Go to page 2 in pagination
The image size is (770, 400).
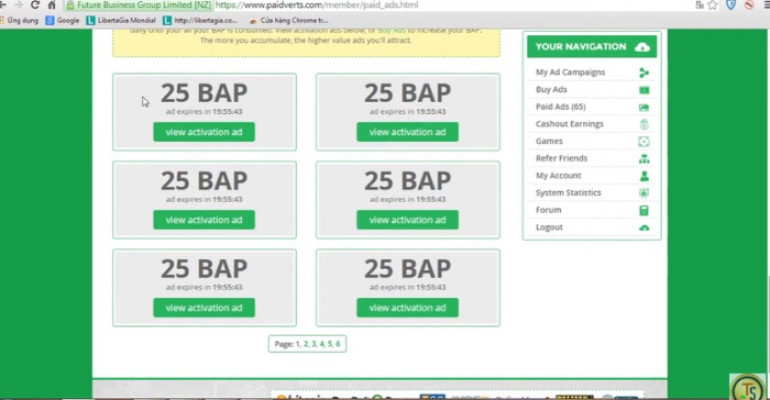click(x=305, y=344)
